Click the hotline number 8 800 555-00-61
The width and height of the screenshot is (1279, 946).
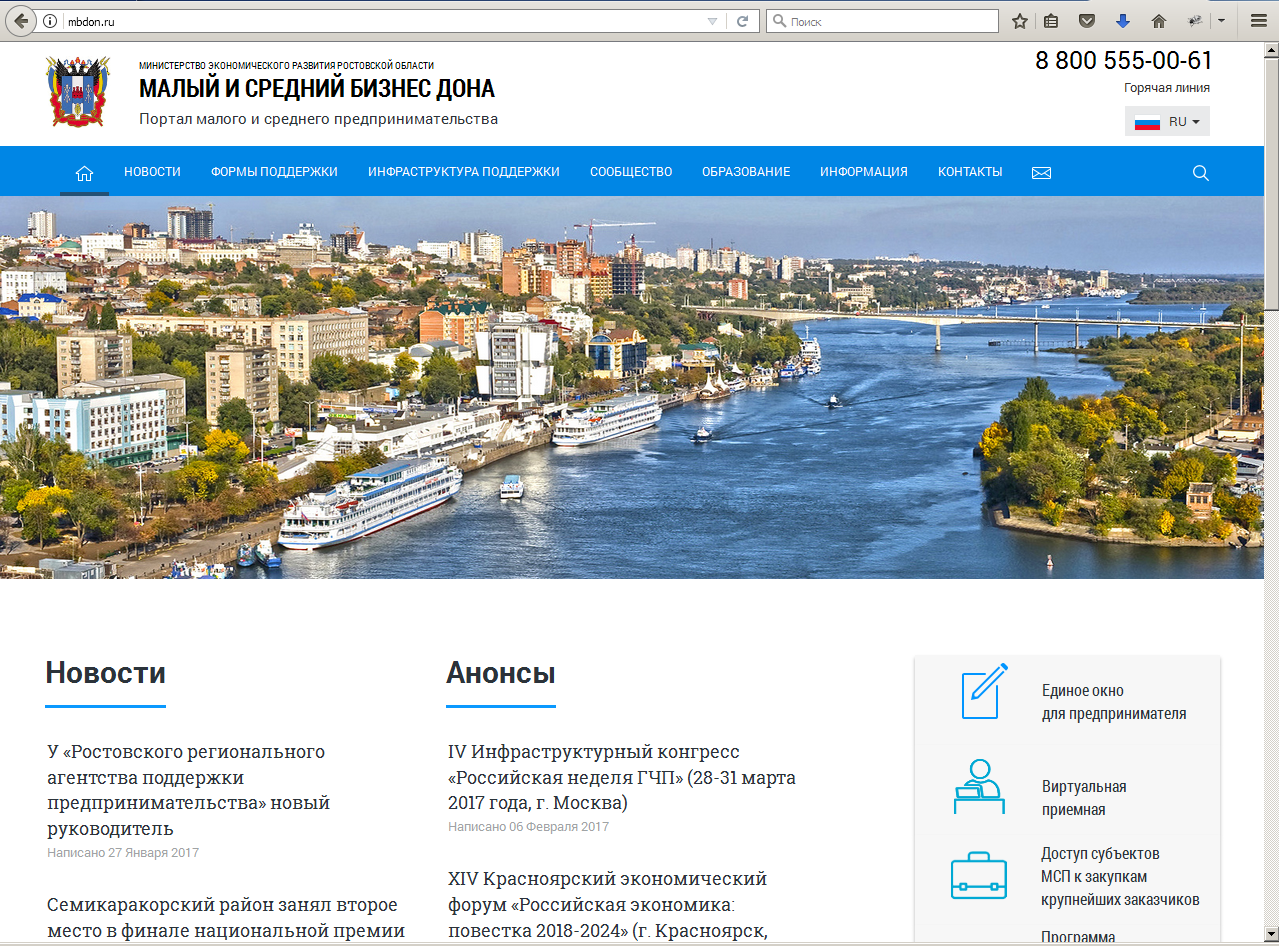1123,60
